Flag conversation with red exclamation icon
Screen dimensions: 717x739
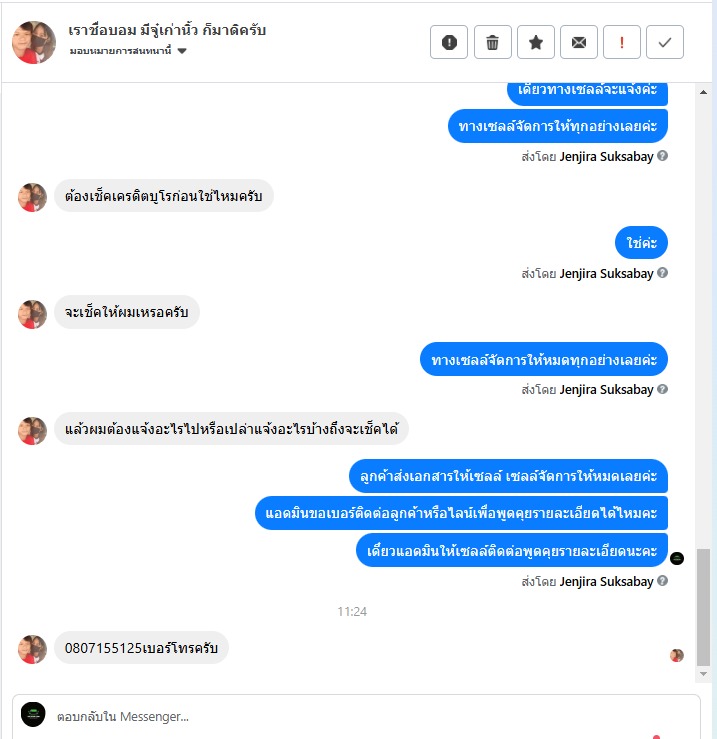[622, 42]
